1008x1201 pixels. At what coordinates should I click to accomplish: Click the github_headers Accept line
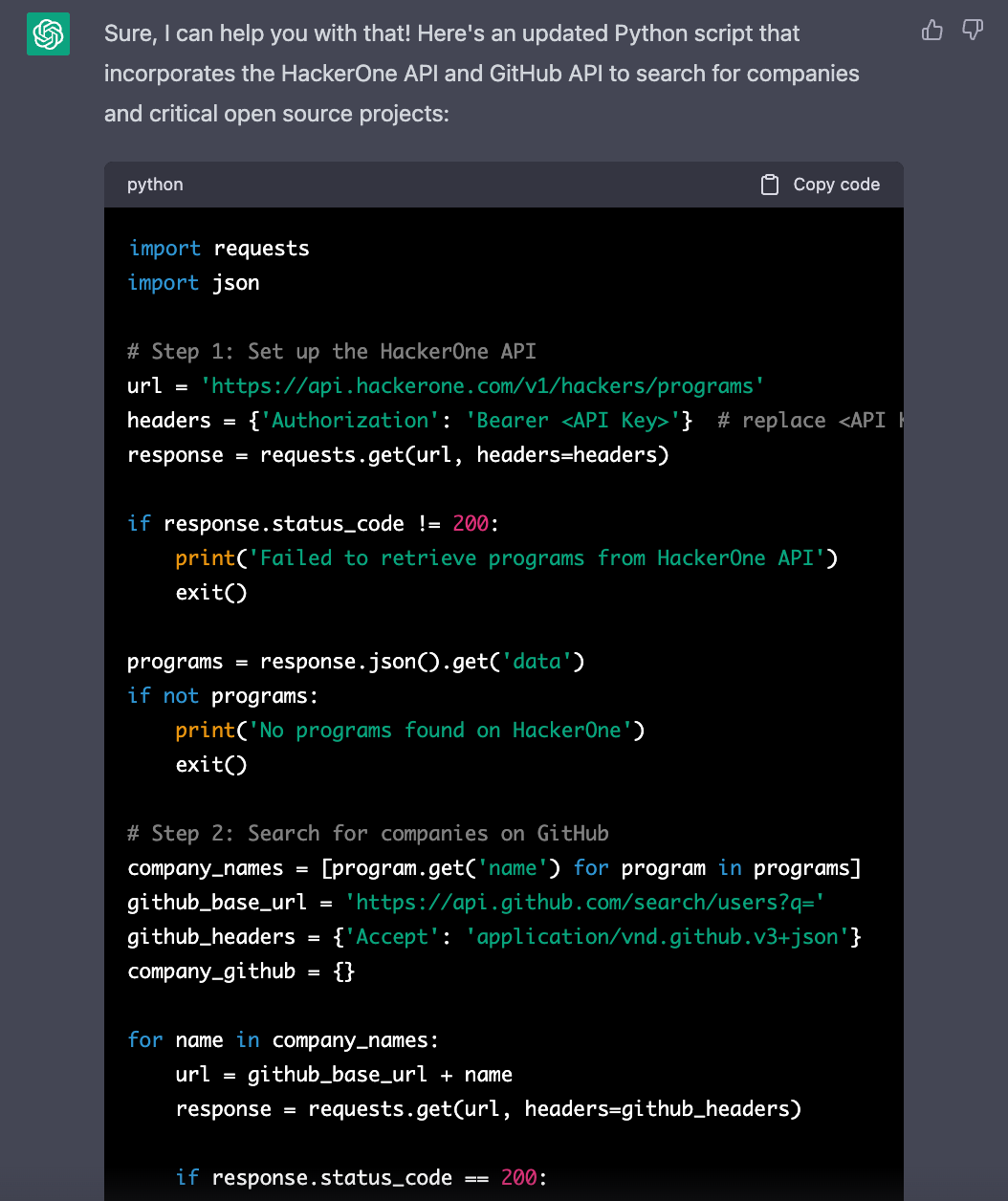494,937
